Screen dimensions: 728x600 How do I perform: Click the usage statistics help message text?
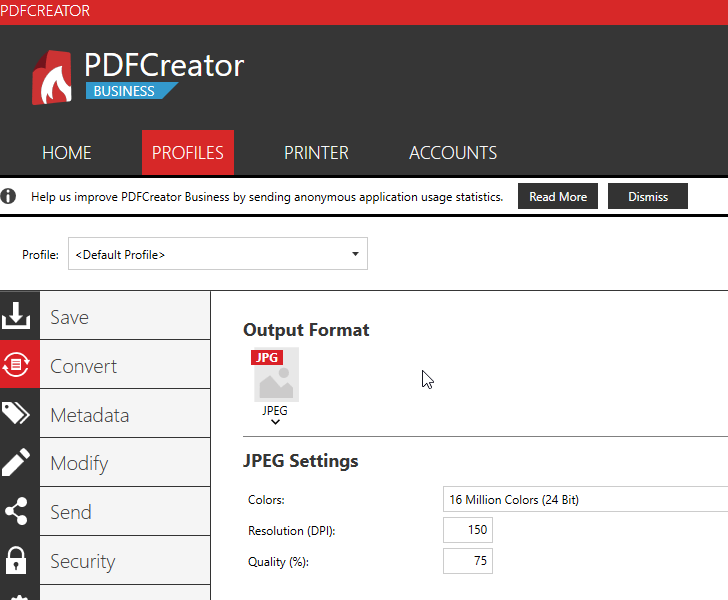pos(267,197)
